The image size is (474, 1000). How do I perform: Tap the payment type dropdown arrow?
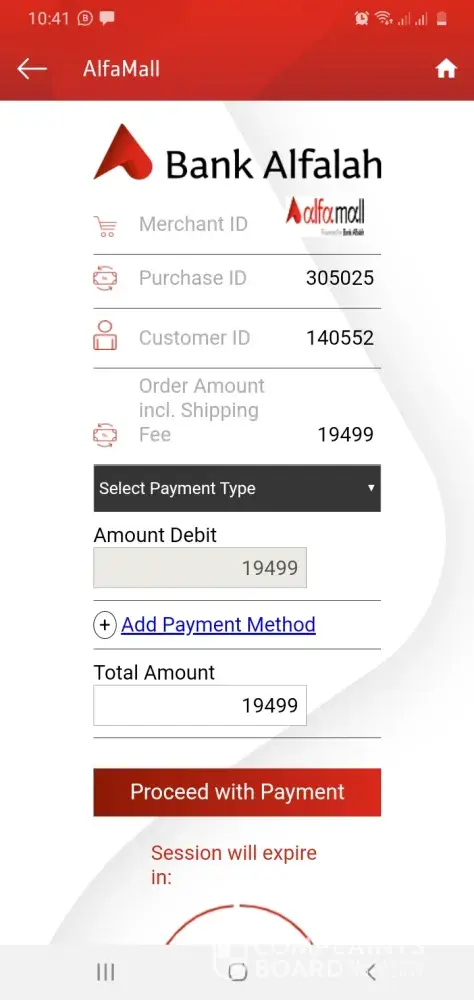click(371, 488)
